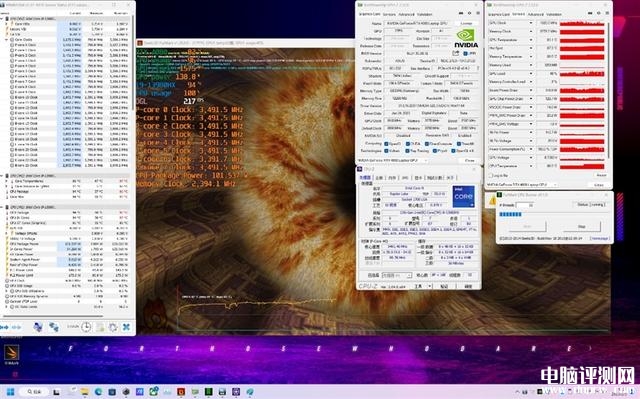Image resolution: width=640 pixels, height=399 pixels.
Task: Open the Homepage link in CPU Burner
Action: click(x=600, y=238)
